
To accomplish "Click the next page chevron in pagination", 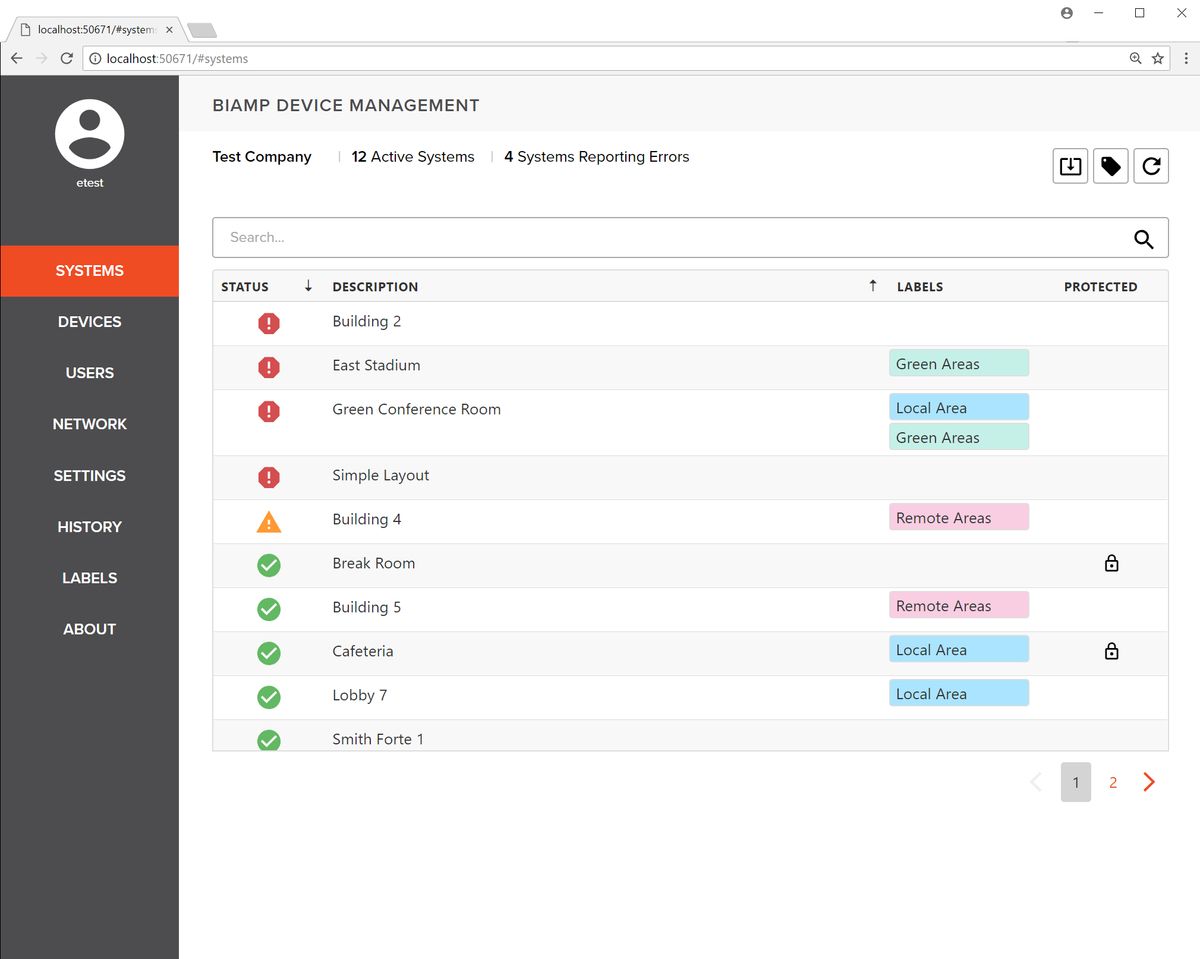I will pos(1148,782).
